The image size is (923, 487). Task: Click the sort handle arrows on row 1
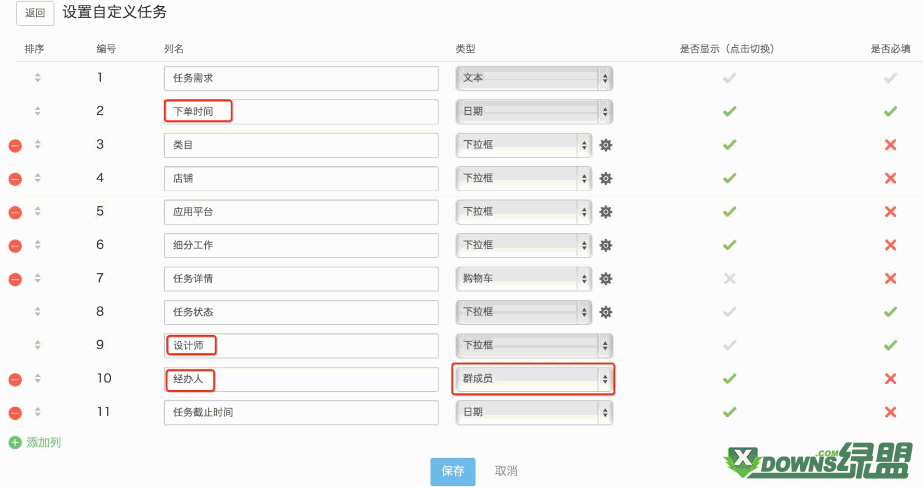38,77
